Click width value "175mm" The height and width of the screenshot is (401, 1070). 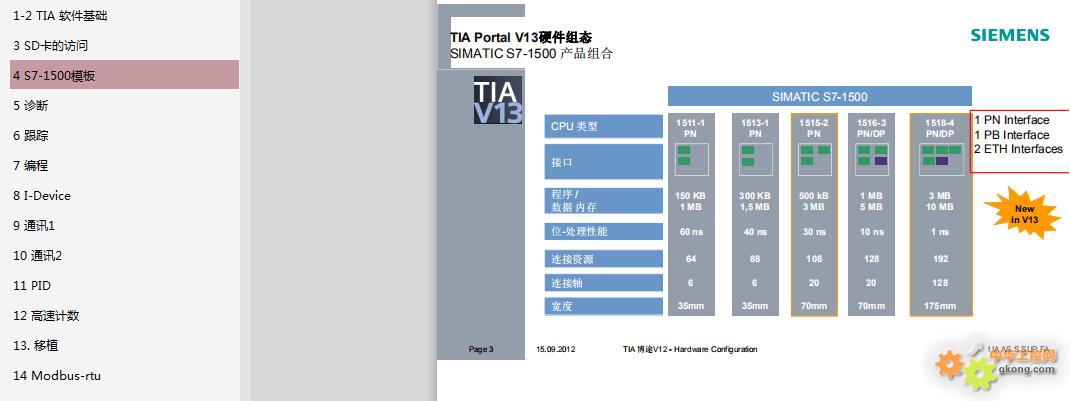click(940, 307)
